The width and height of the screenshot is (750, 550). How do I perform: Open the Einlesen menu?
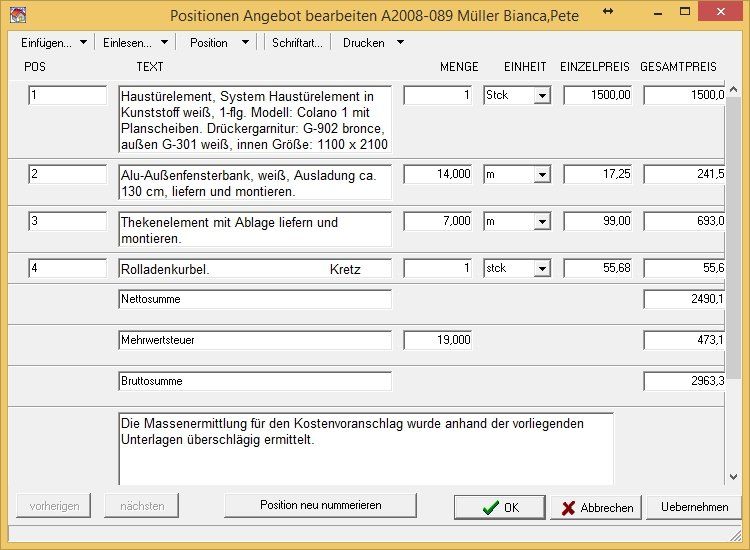(x=135, y=43)
